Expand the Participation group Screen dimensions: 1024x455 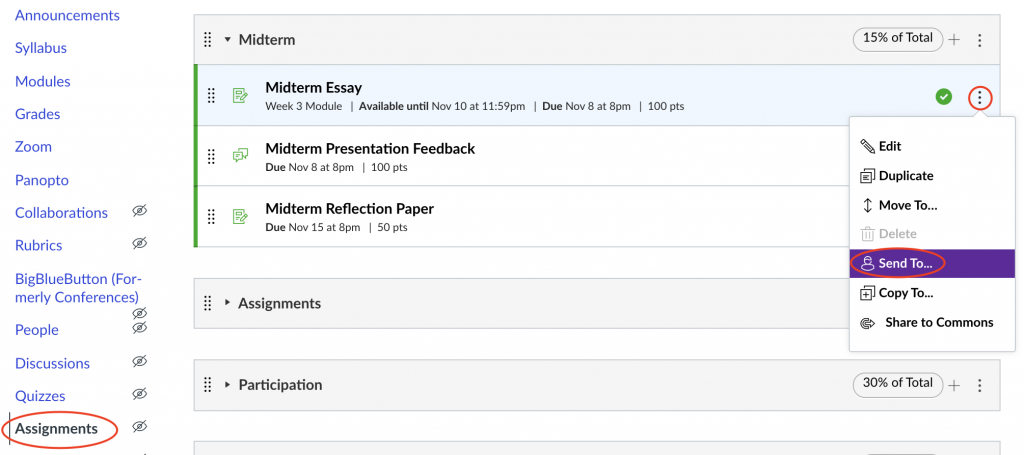tap(227, 384)
